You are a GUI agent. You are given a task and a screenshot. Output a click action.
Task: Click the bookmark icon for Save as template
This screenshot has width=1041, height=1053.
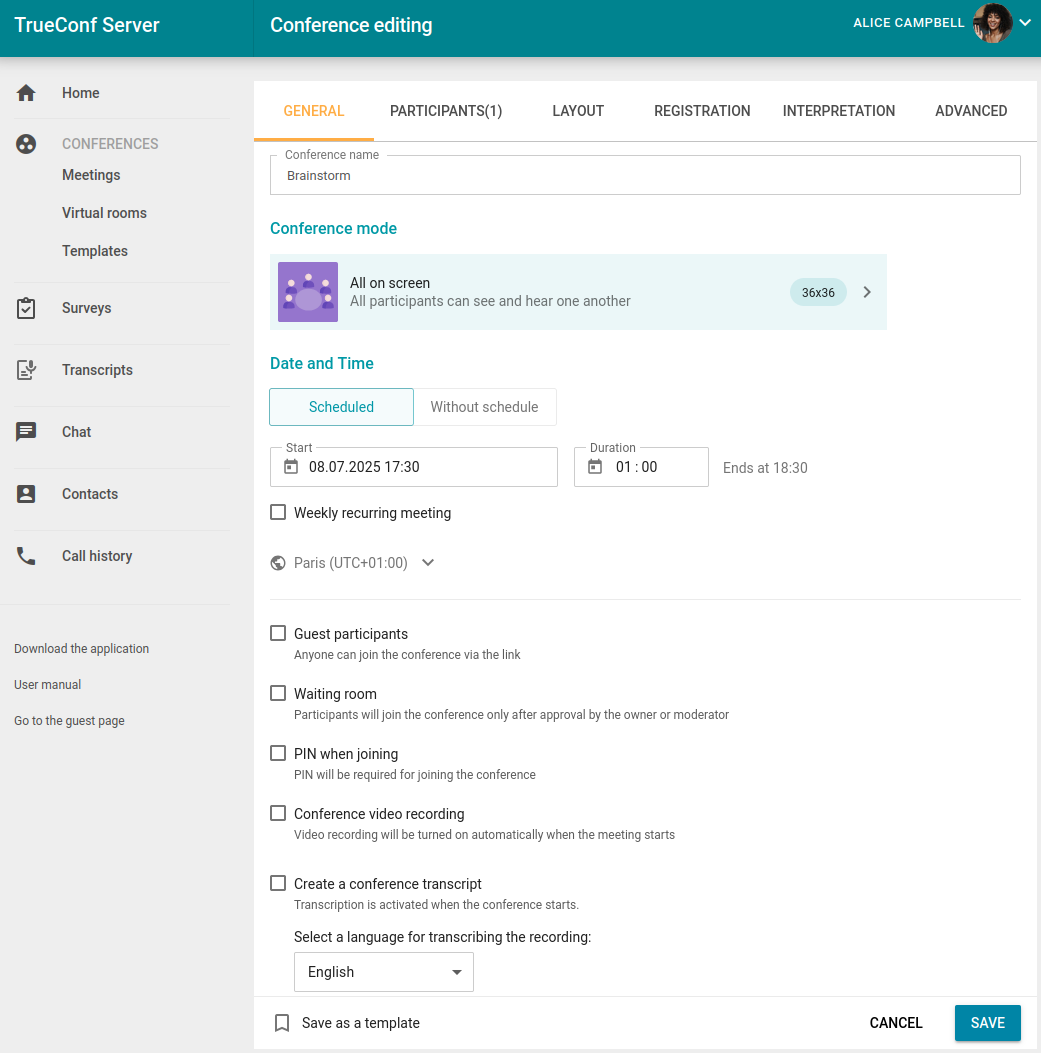click(282, 1023)
